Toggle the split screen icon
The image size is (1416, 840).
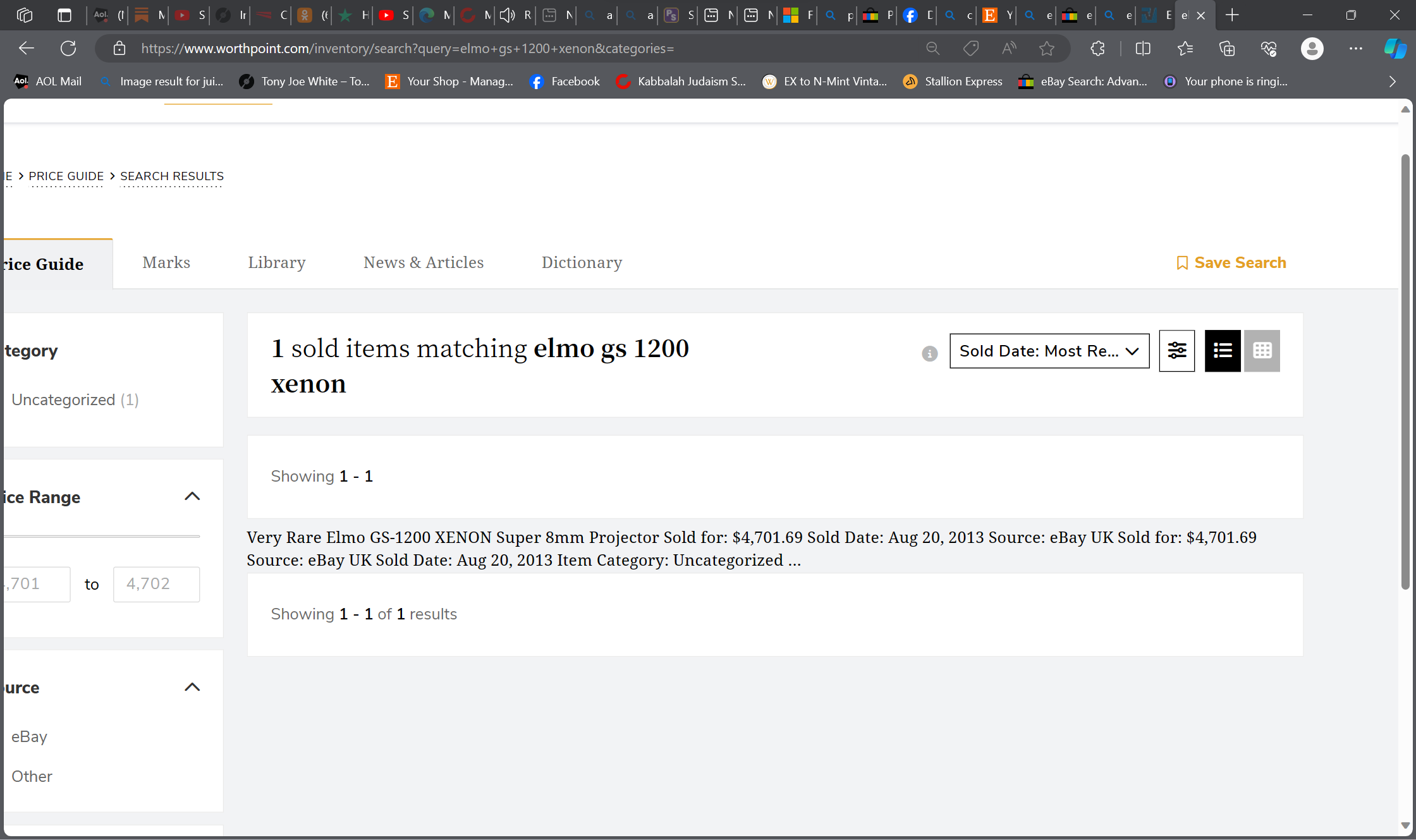pyautogui.click(x=1143, y=48)
